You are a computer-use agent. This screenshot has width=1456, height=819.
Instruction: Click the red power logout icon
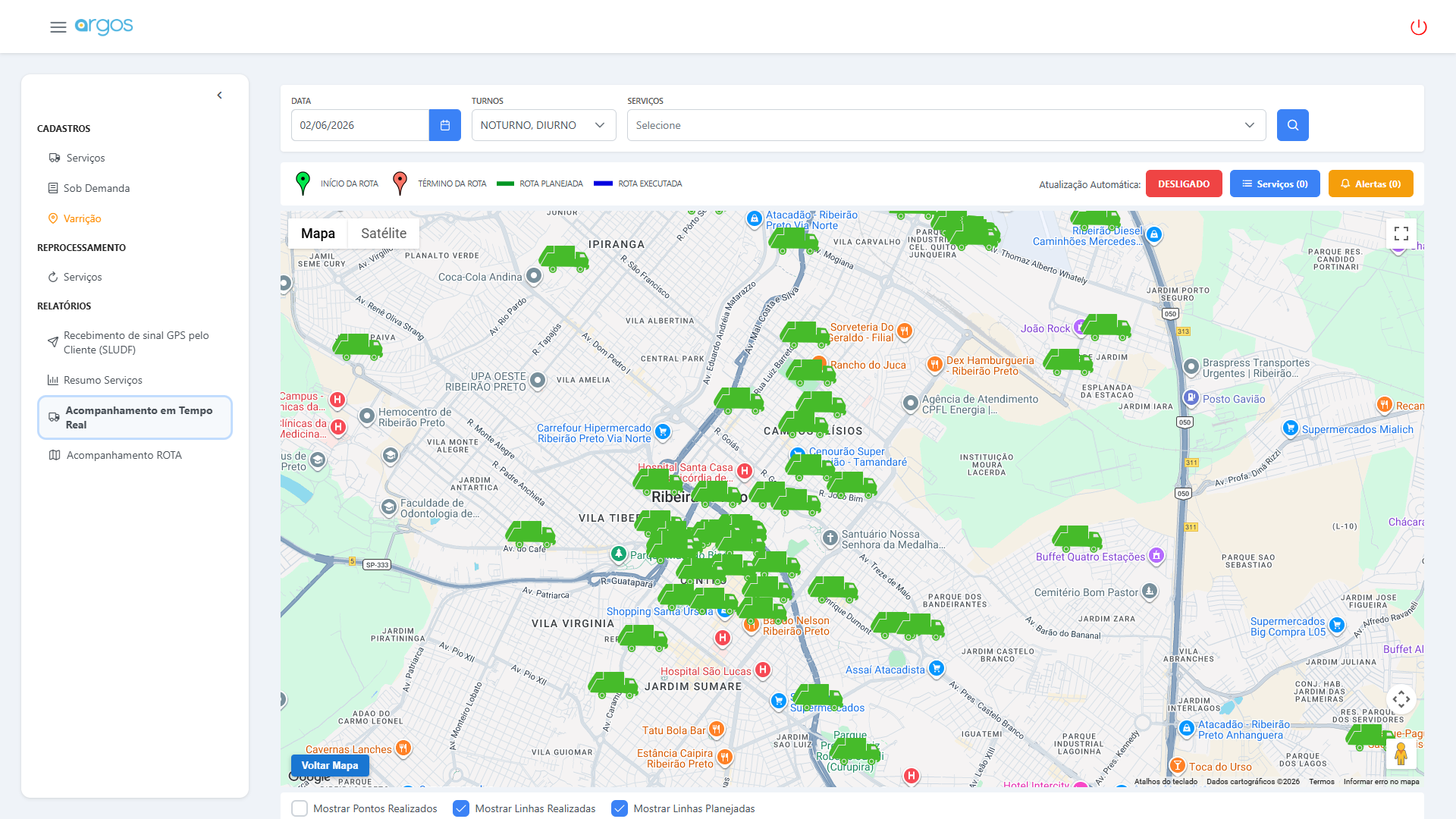pyautogui.click(x=1418, y=27)
